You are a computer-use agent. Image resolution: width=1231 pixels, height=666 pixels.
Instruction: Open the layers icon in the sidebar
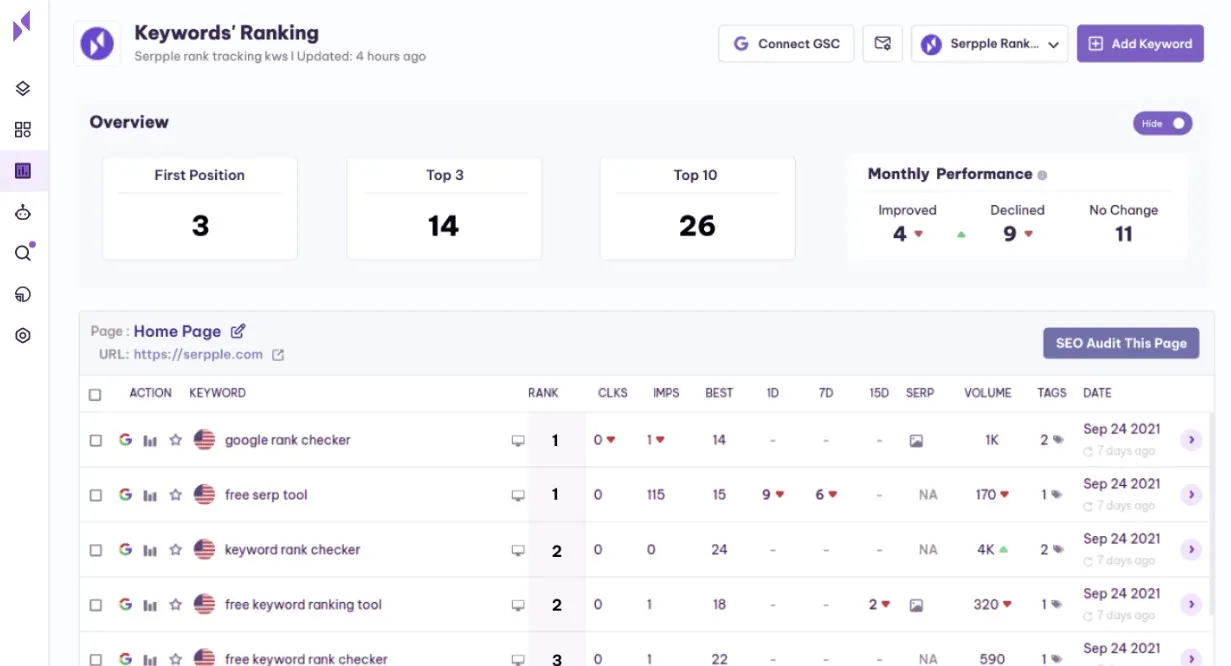[x=23, y=88]
